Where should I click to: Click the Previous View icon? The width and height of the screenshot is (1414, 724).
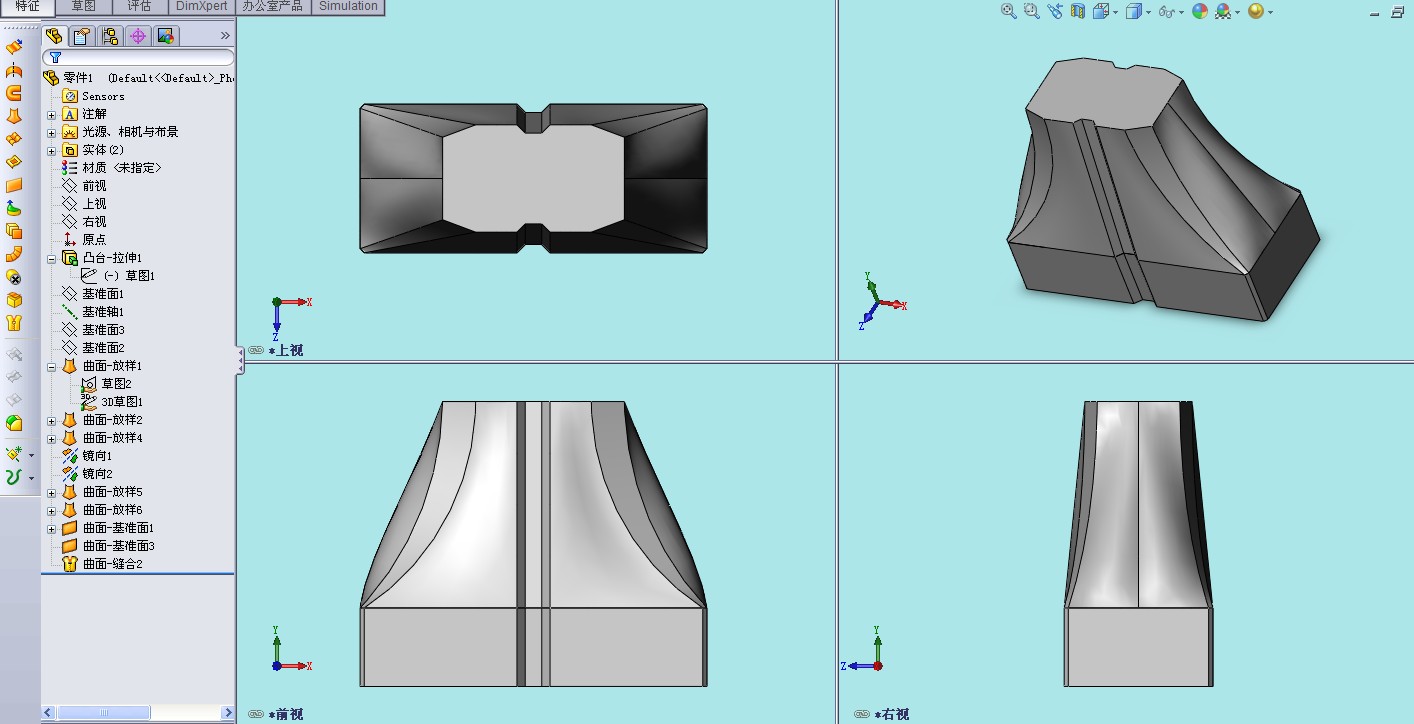point(1055,11)
